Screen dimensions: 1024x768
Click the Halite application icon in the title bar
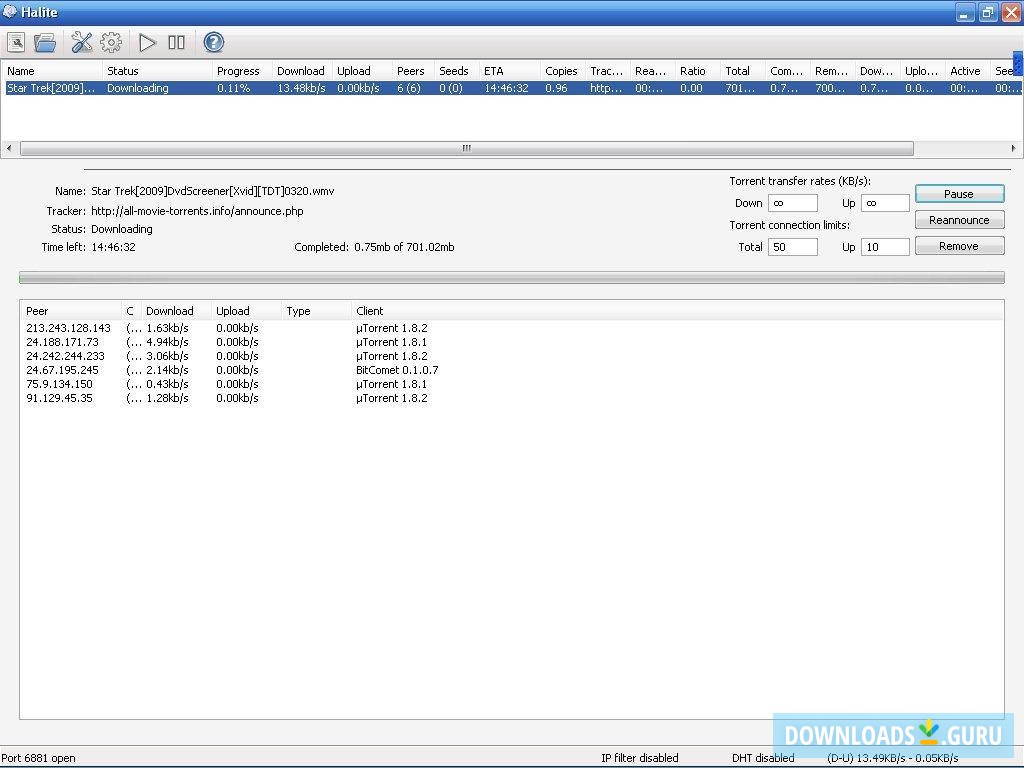9,12
